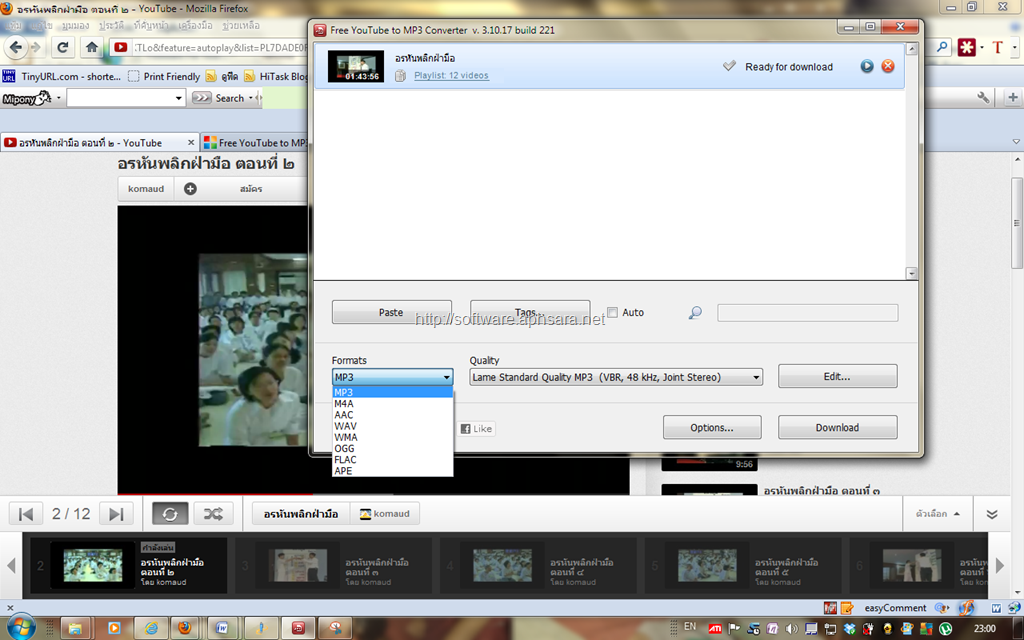
Task: Open the TinyURL.com bookmark
Action: [62, 76]
